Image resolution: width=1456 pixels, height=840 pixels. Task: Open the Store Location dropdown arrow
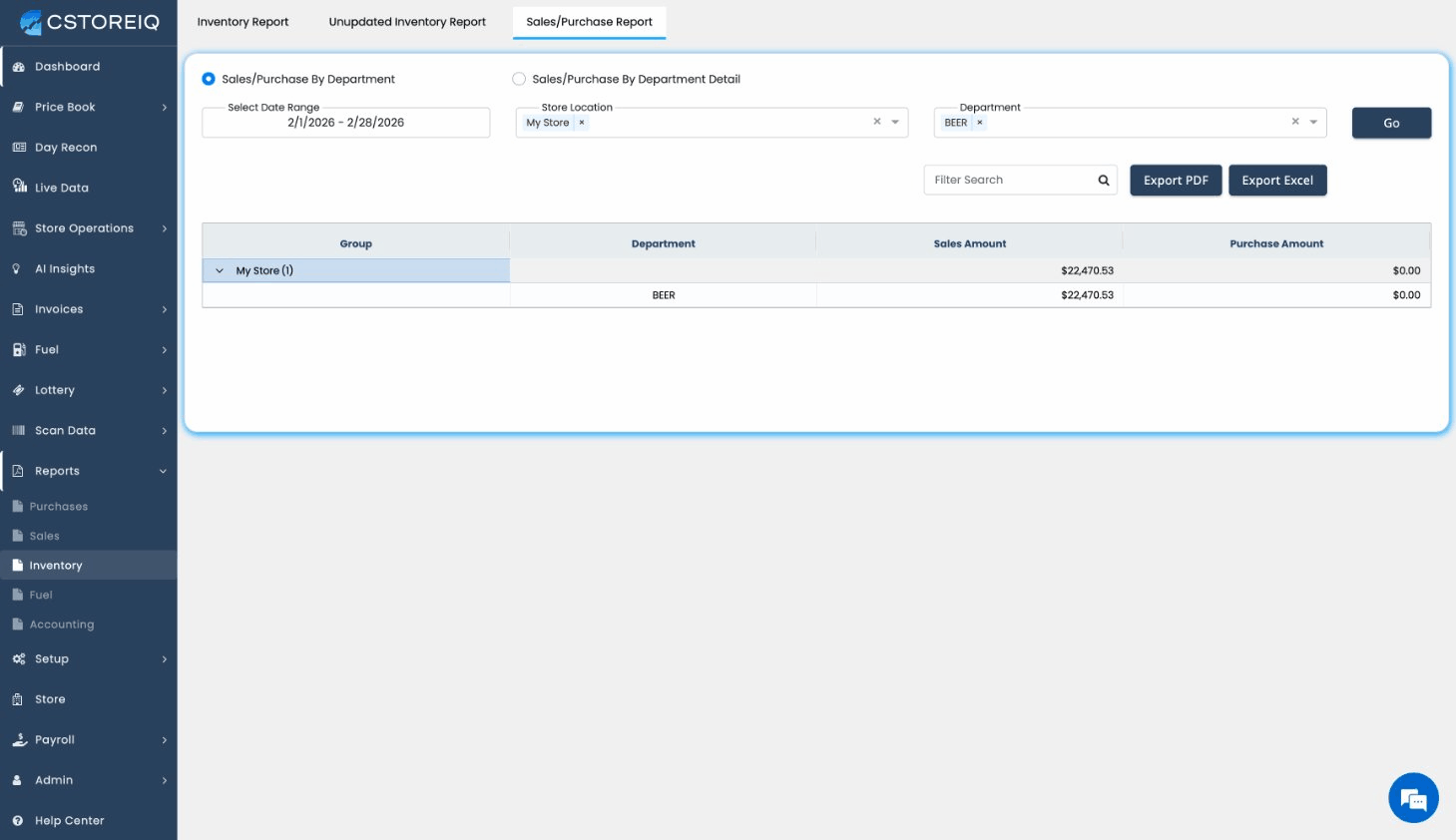click(x=895, y=123)
